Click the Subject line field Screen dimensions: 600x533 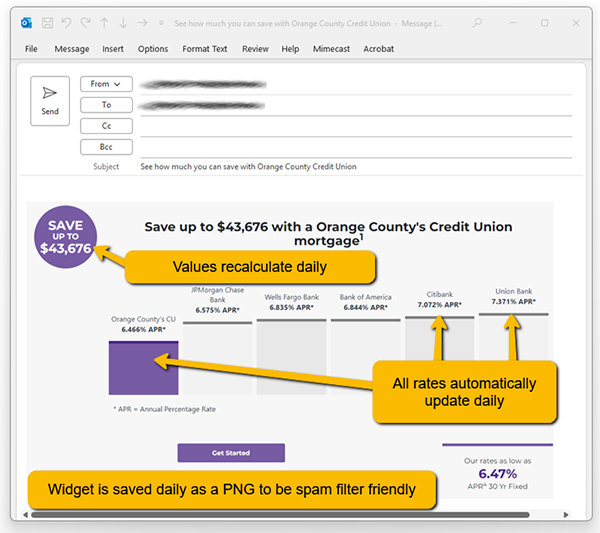tap(350, 167)
